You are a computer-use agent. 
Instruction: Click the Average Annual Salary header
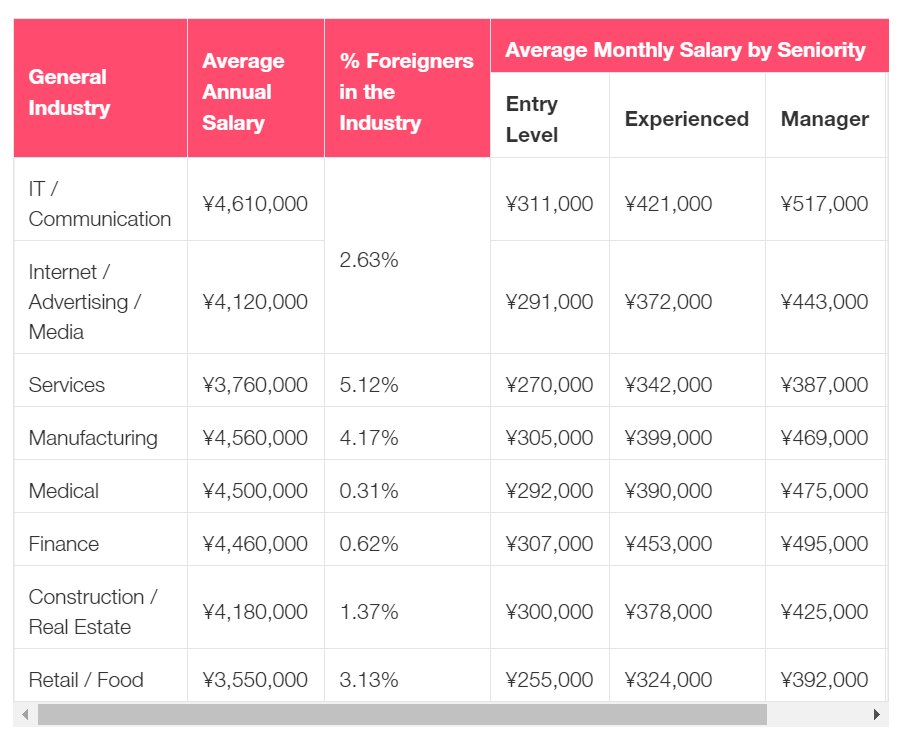pos(256,88)
